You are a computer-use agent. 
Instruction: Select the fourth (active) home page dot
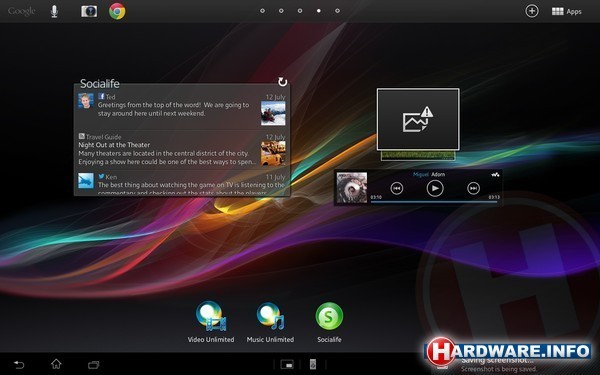click(319, 11)
